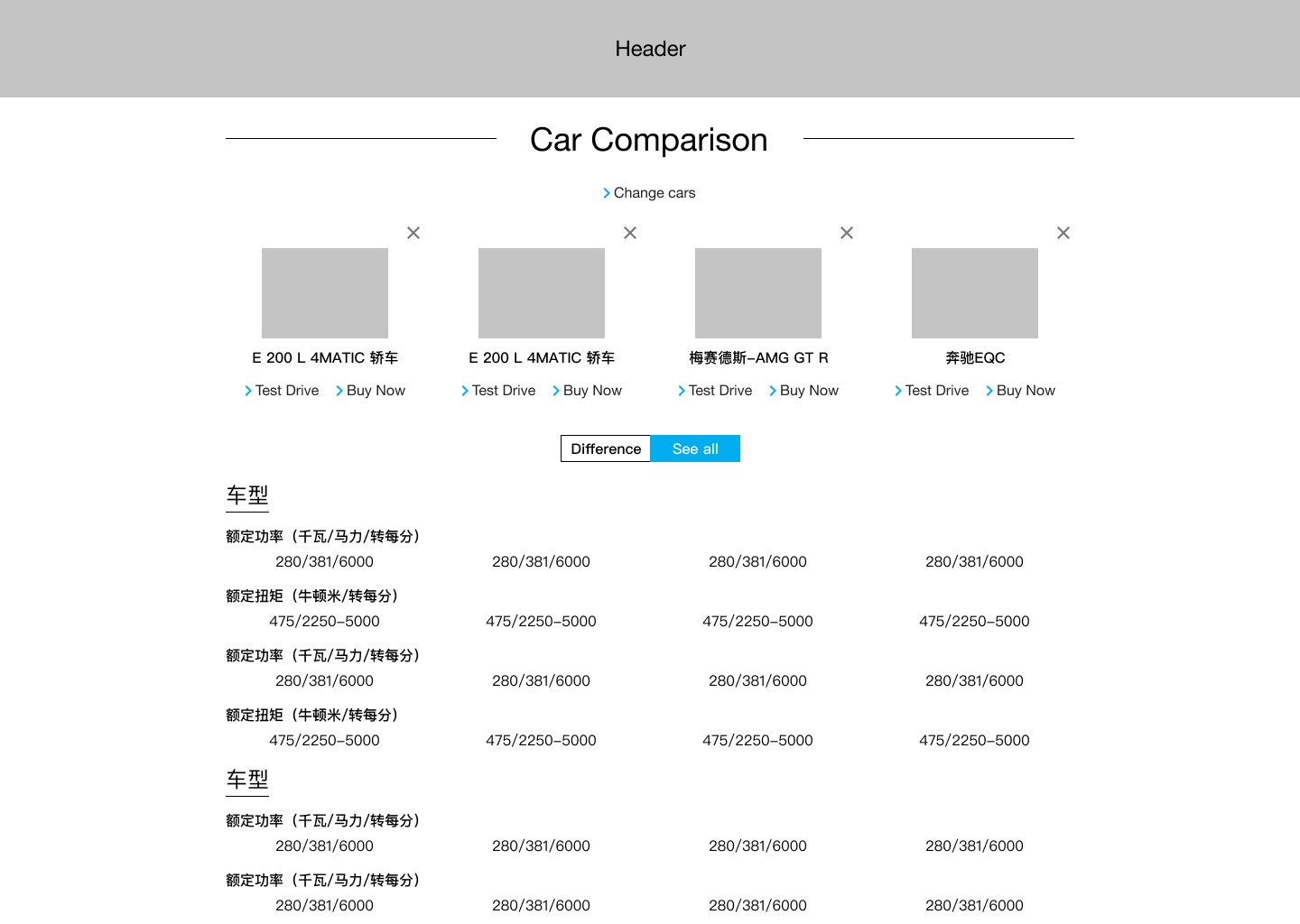The image size is (1300, 924).
Task: Open the 奔驰EQC image thumbnail
Action: click(975, 293)
